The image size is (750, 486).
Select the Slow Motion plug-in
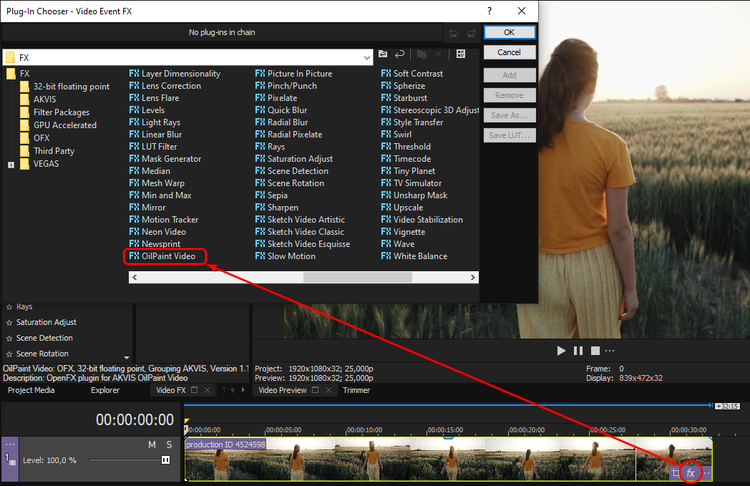285,256
